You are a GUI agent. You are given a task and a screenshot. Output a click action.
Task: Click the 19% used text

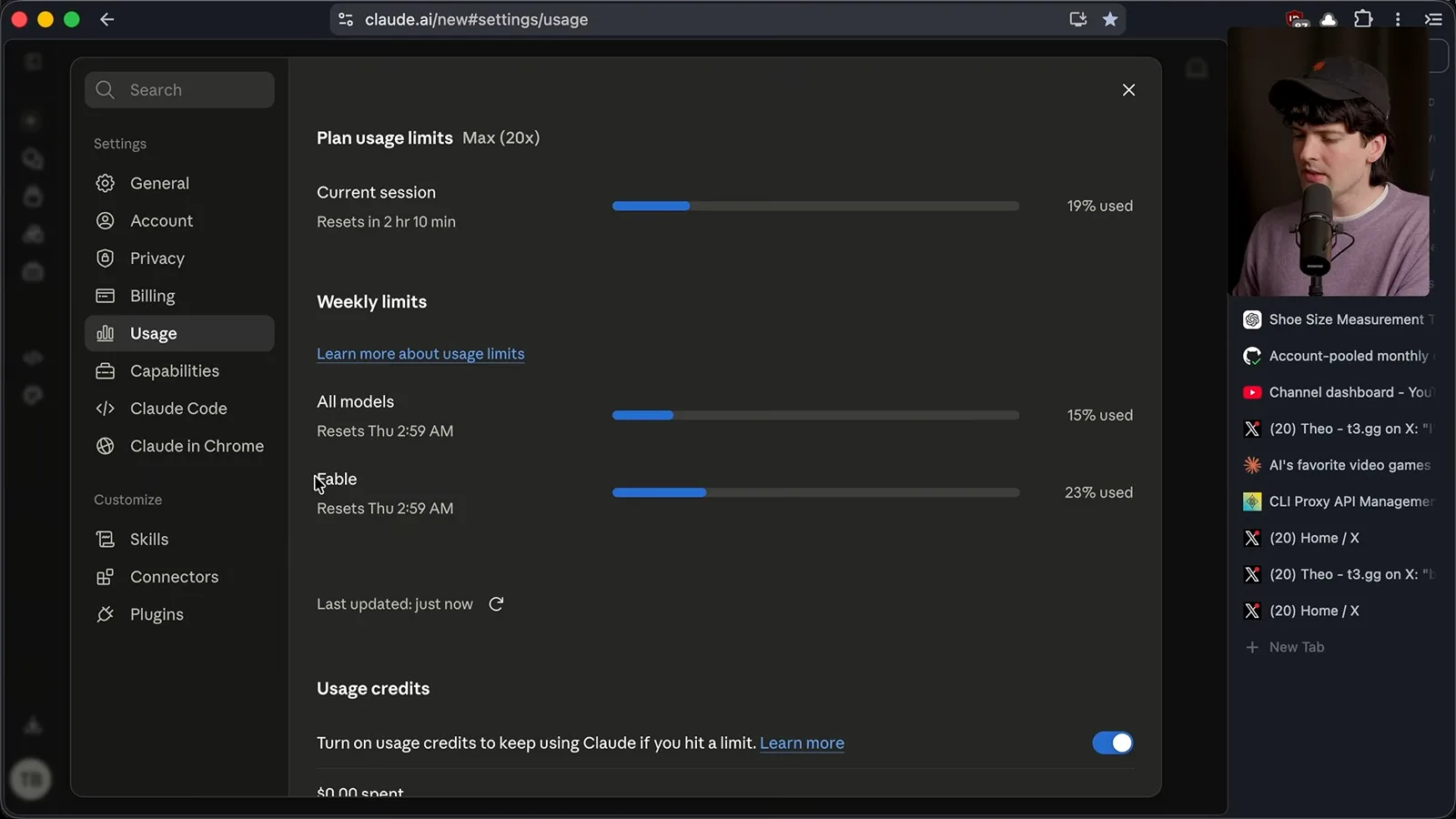point(1099,206)
